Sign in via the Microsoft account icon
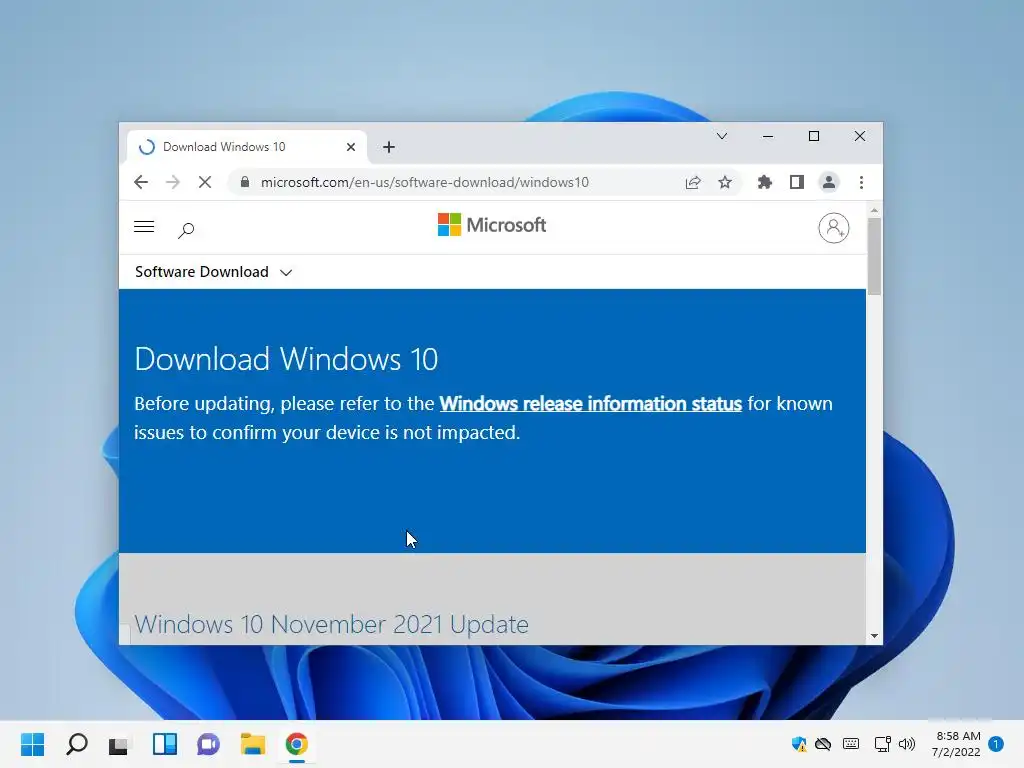This screenshot has width=1024, height=768. [834, 228]
